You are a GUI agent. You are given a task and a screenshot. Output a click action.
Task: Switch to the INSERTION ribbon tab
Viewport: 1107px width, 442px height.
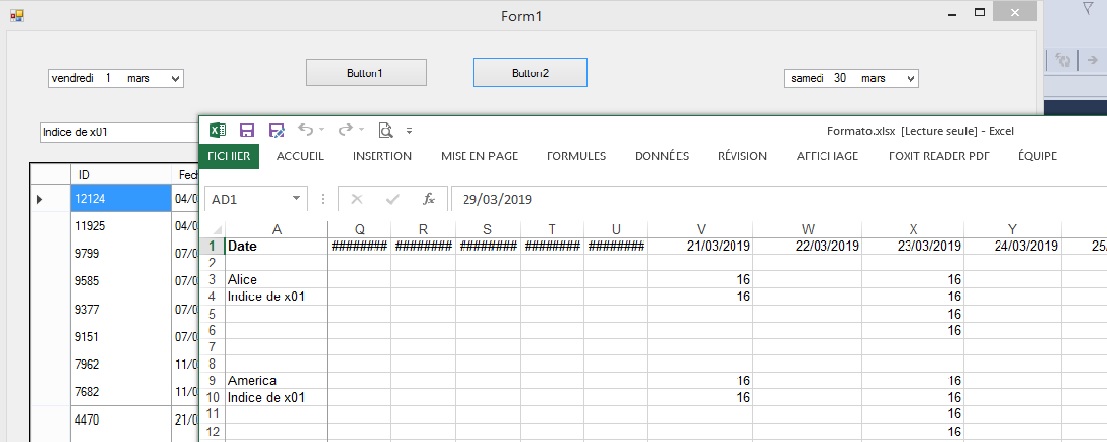pos(382,156)
